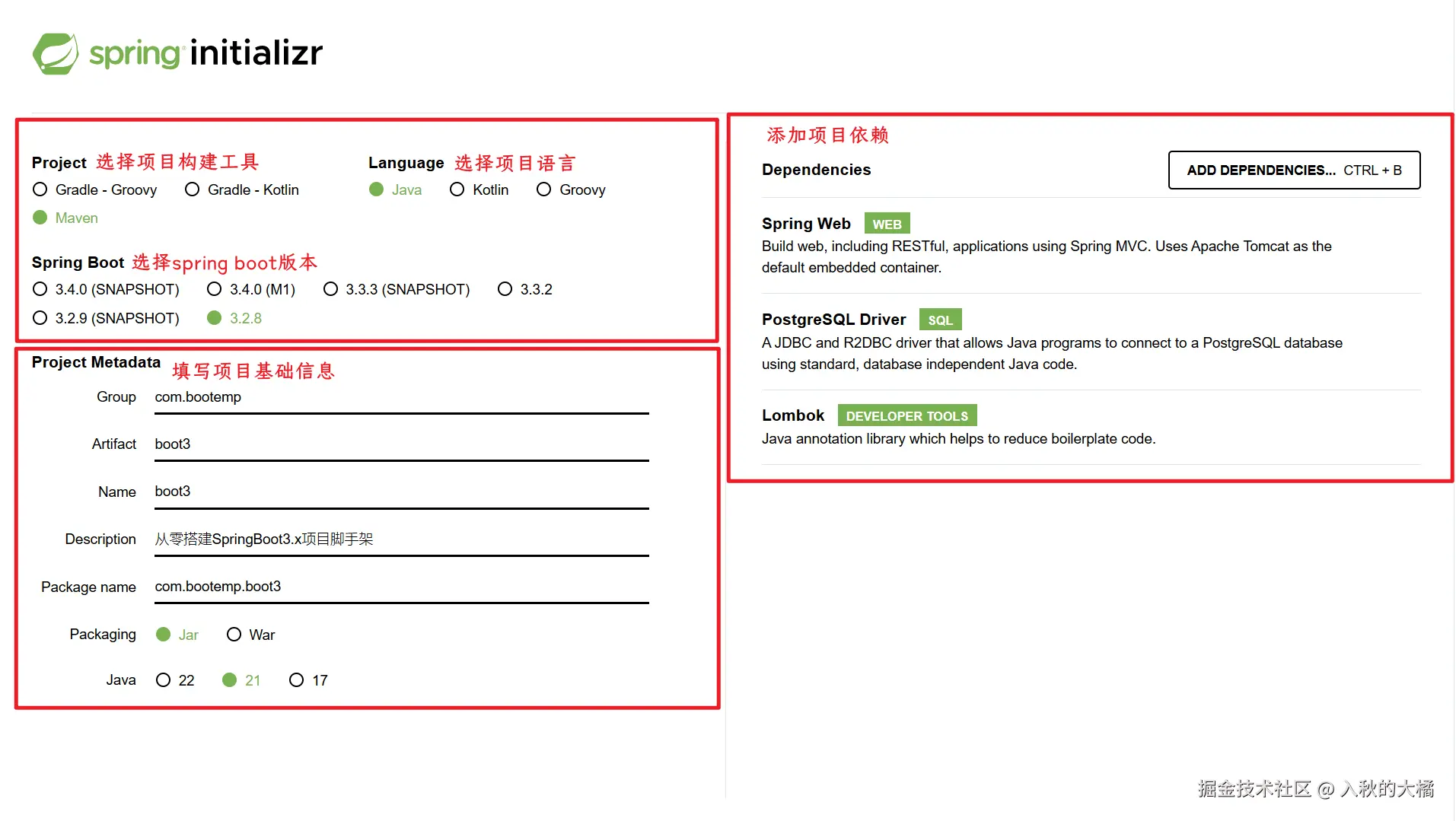Click the WEB badge next to Spring Web
The image size is (1456, 821).
click(x=886, y=223)
